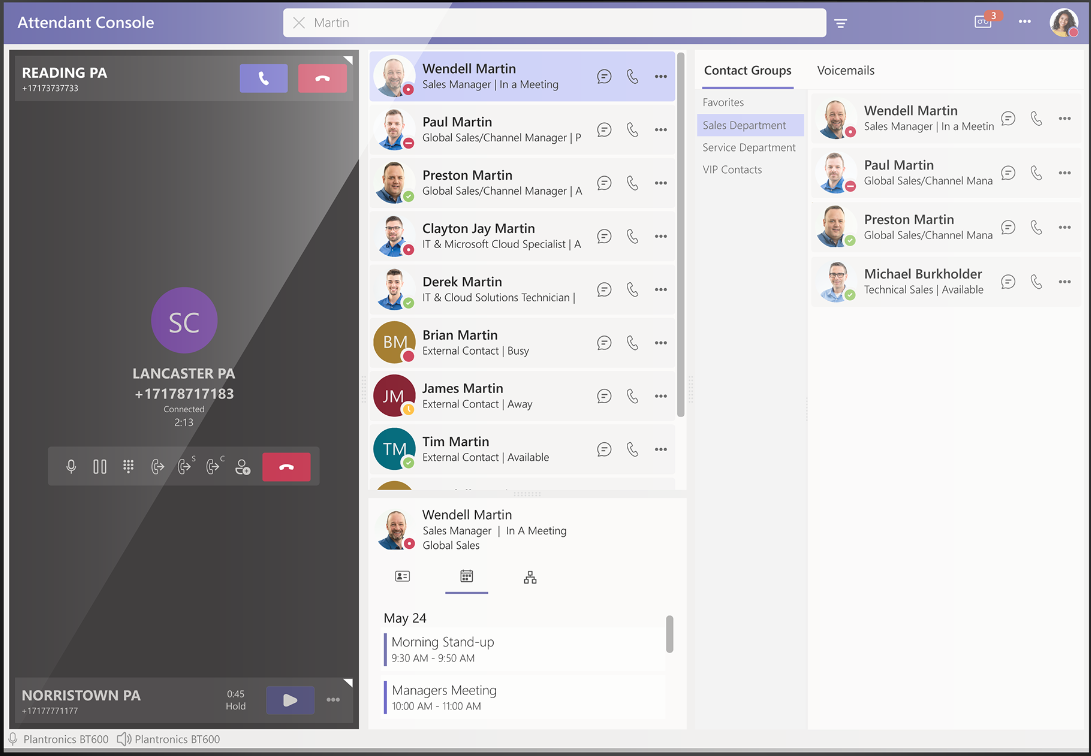This screenshot has height=756, width=1091.
Task: Open the header more options menu
Action: (x=1024, y=22)
